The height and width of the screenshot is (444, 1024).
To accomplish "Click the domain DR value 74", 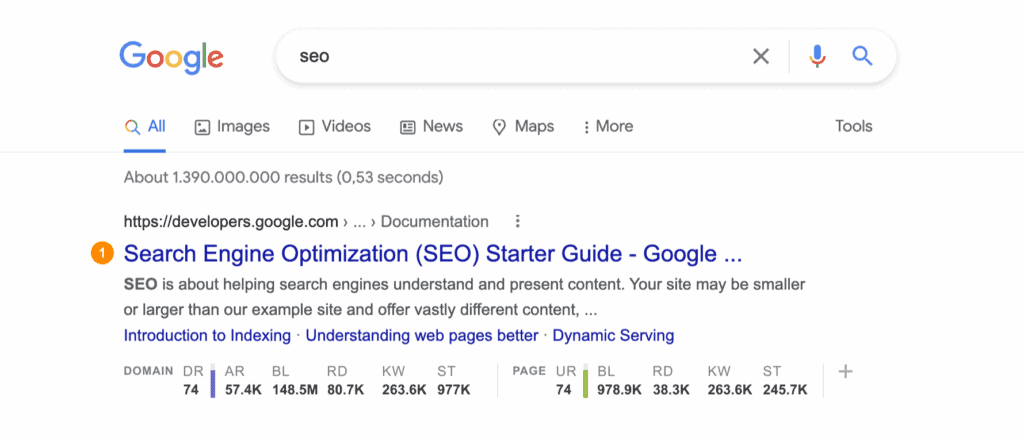I will [x=191, y=390].
